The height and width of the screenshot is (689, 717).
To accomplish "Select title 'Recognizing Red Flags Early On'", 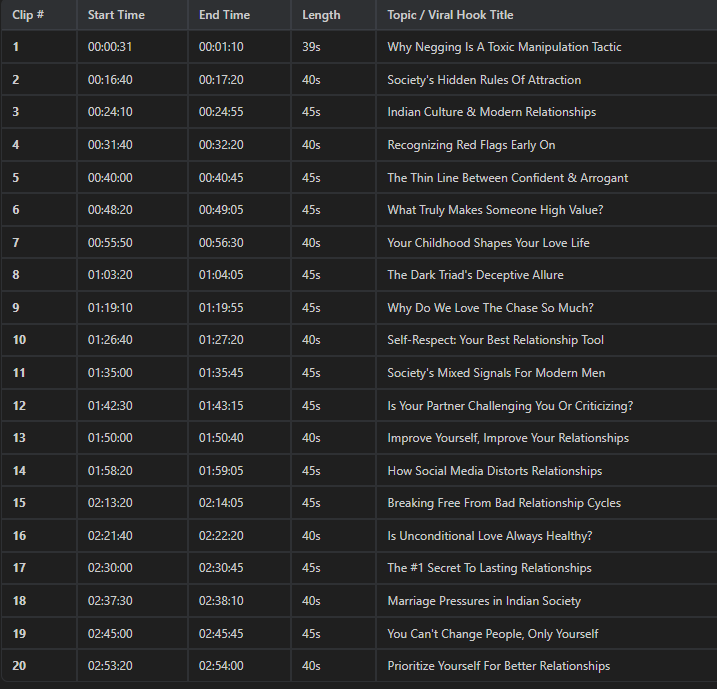I will 471,145.
